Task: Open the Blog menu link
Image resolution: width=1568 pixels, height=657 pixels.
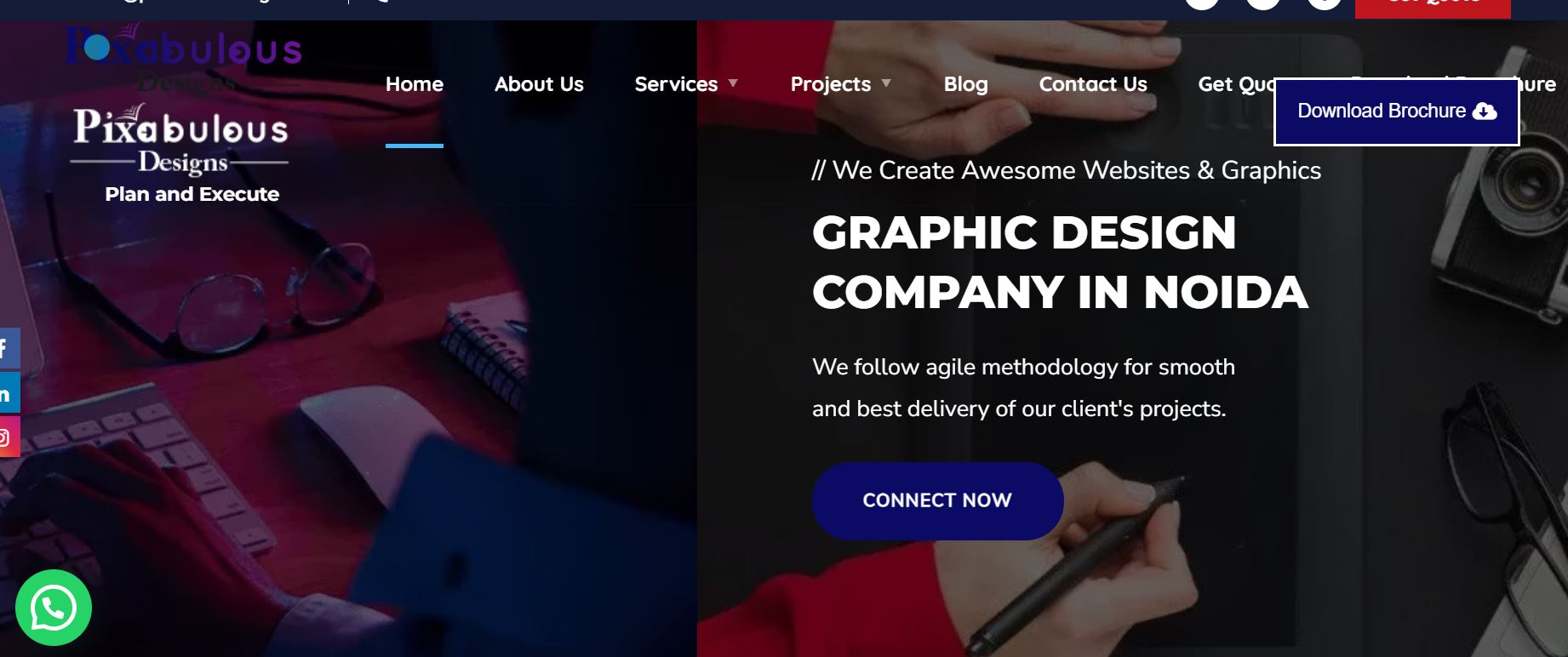Action: (965, 84)
